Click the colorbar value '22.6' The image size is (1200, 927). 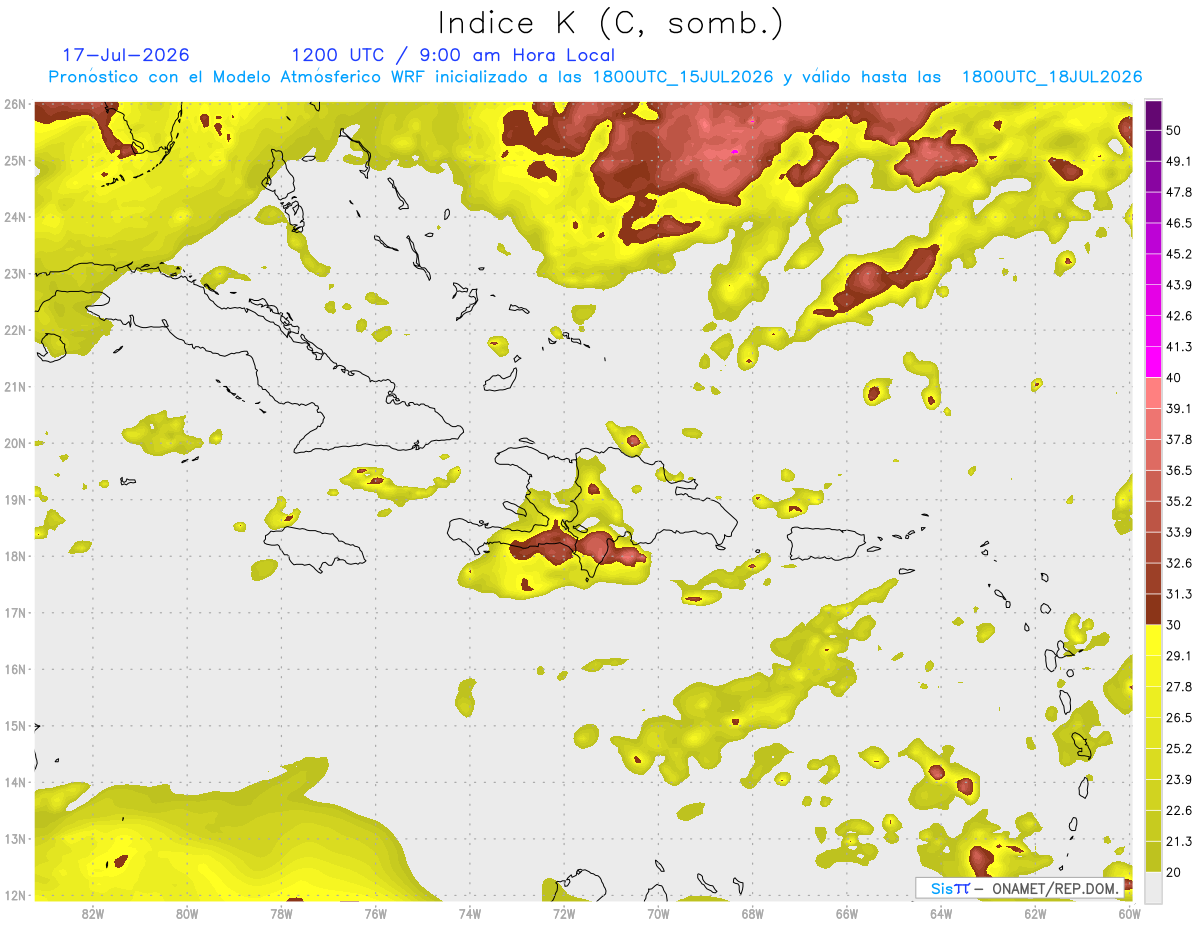coord(1179,810)
